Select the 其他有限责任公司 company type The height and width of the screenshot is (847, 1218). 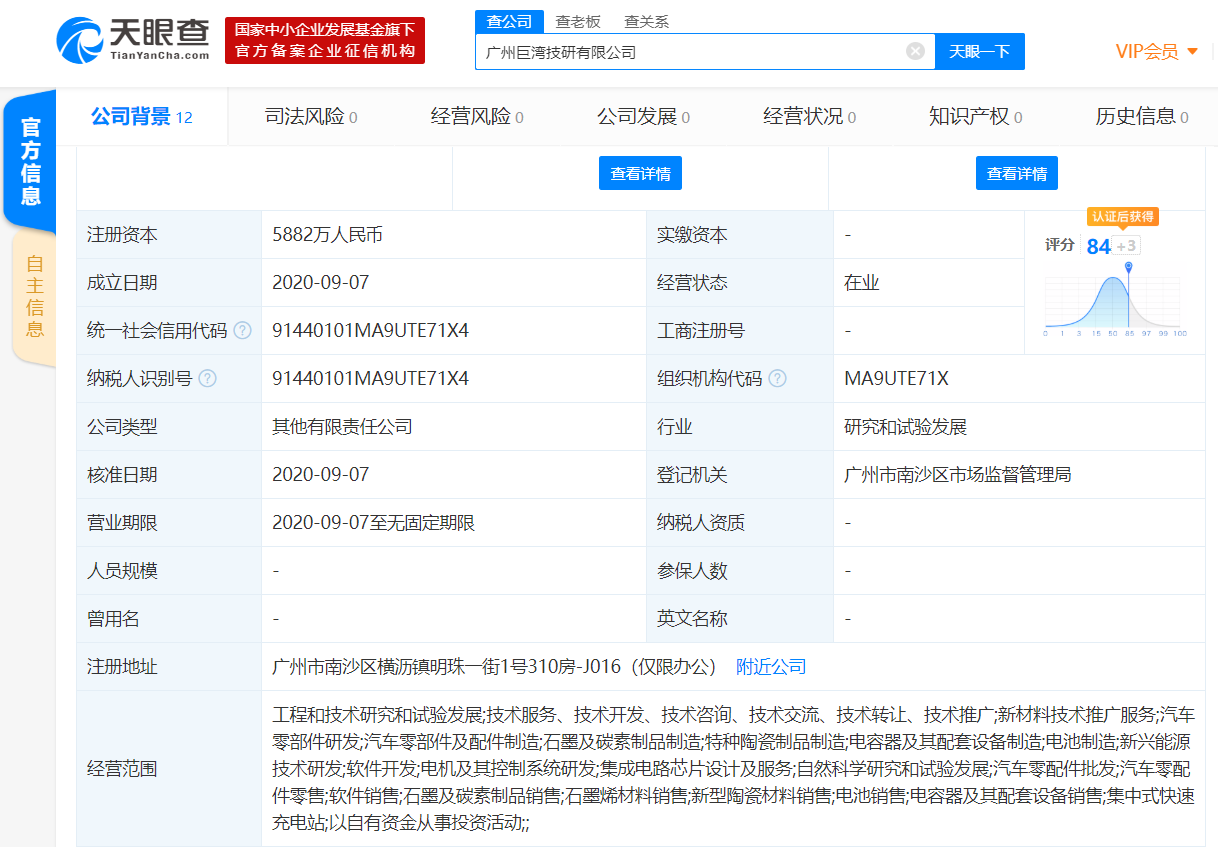point(342,427)
